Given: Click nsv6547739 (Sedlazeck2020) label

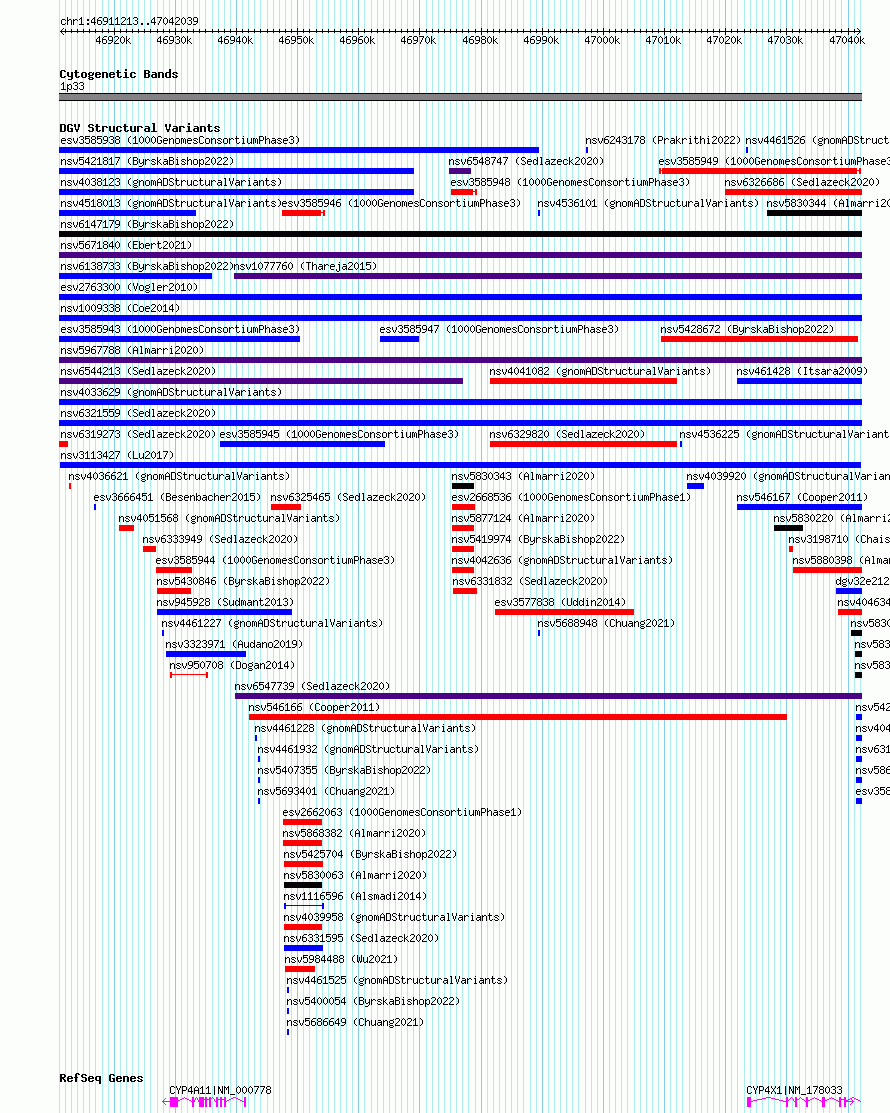Looking at the screenshot, I should click(x=312, y=686).
